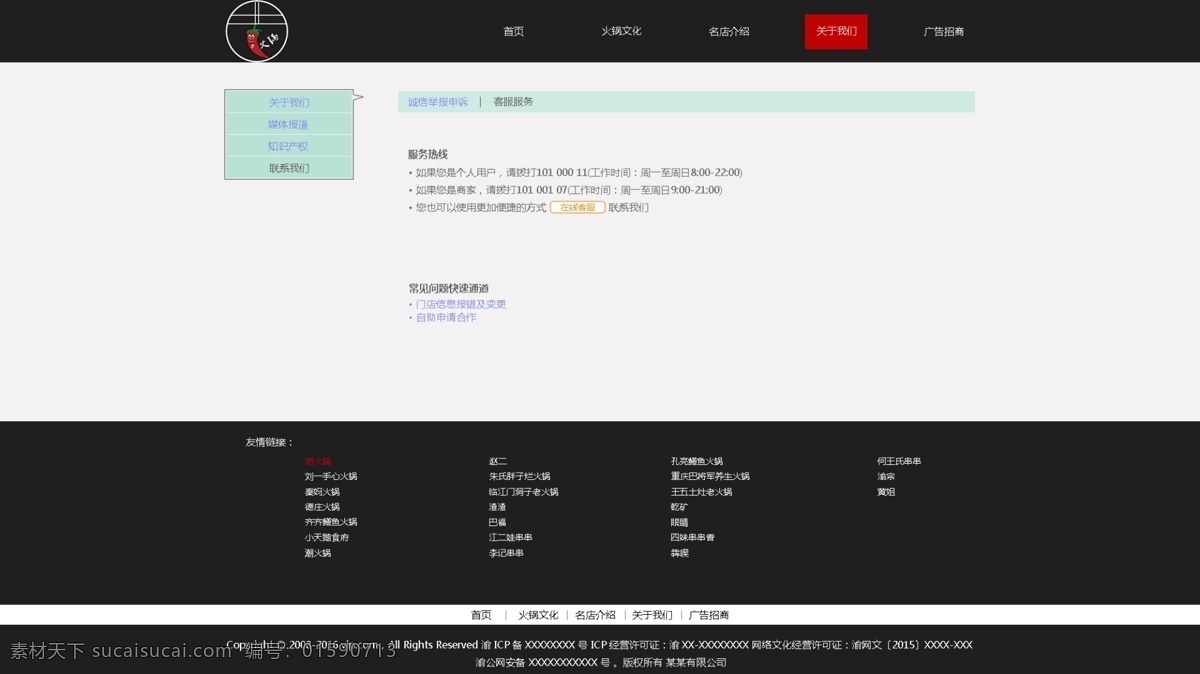Open 广告招商 in the top navigation bar
Viewport: 1200px width, 674px height.
click(944, 31)
